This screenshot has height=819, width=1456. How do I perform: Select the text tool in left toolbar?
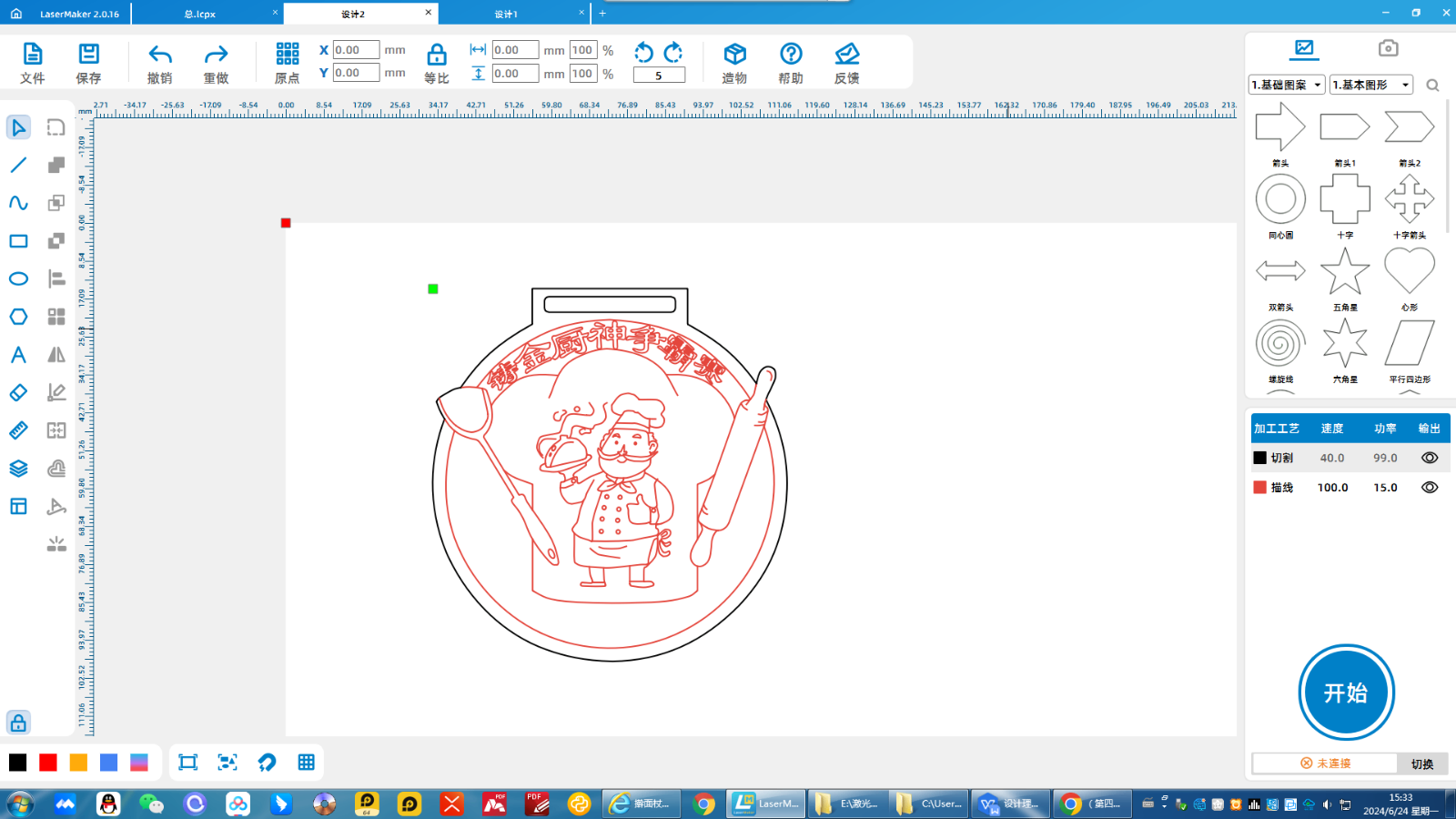[18, 355]
